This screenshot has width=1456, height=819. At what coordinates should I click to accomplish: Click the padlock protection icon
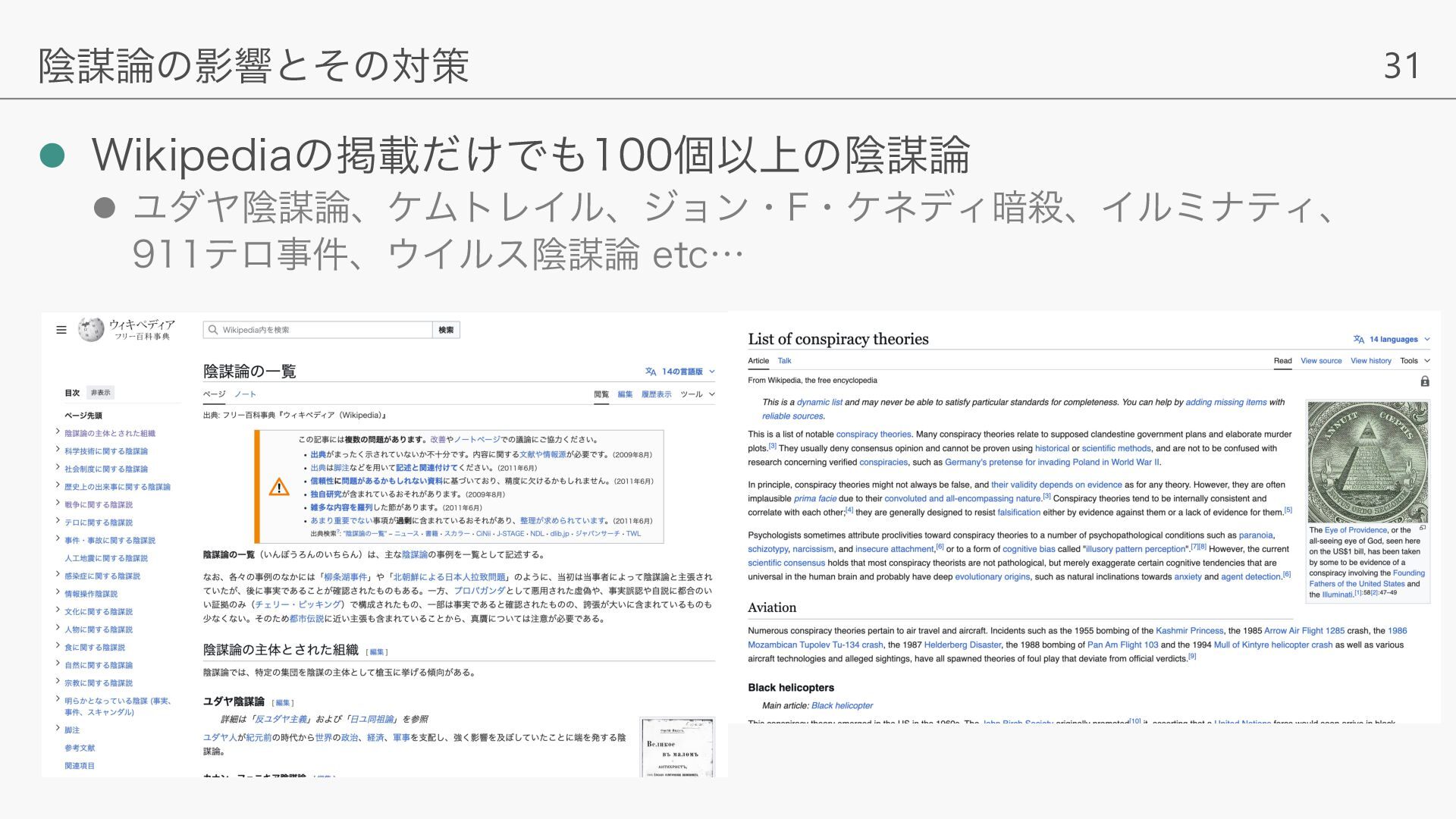click(x=1425, y=381)
